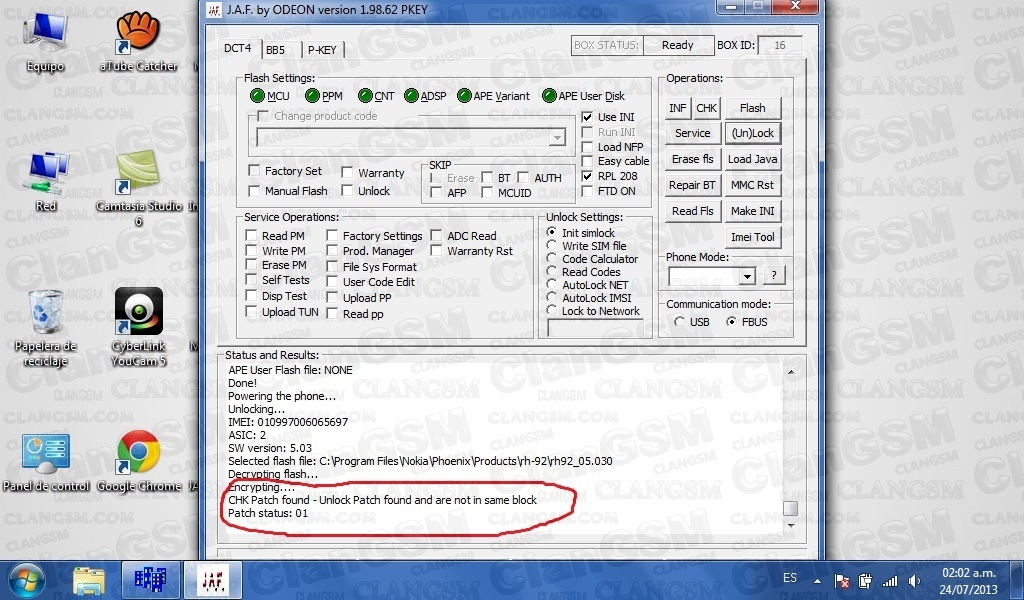Image resolution: width=1024 pixels, height=600 pixels.
Task: Click the green APE Variant indicator
Action: coord(464,96)
